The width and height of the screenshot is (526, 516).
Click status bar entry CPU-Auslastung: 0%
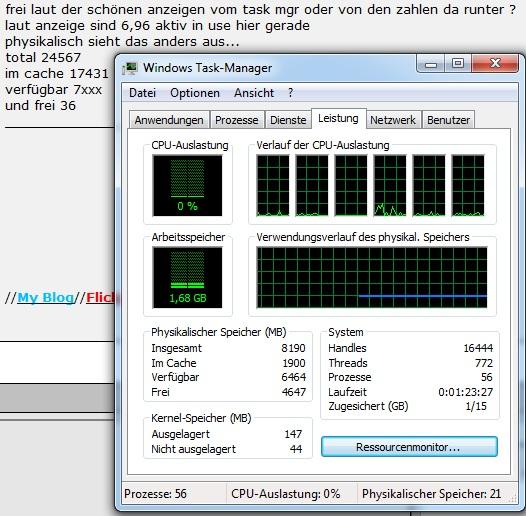tap(286, 494)
